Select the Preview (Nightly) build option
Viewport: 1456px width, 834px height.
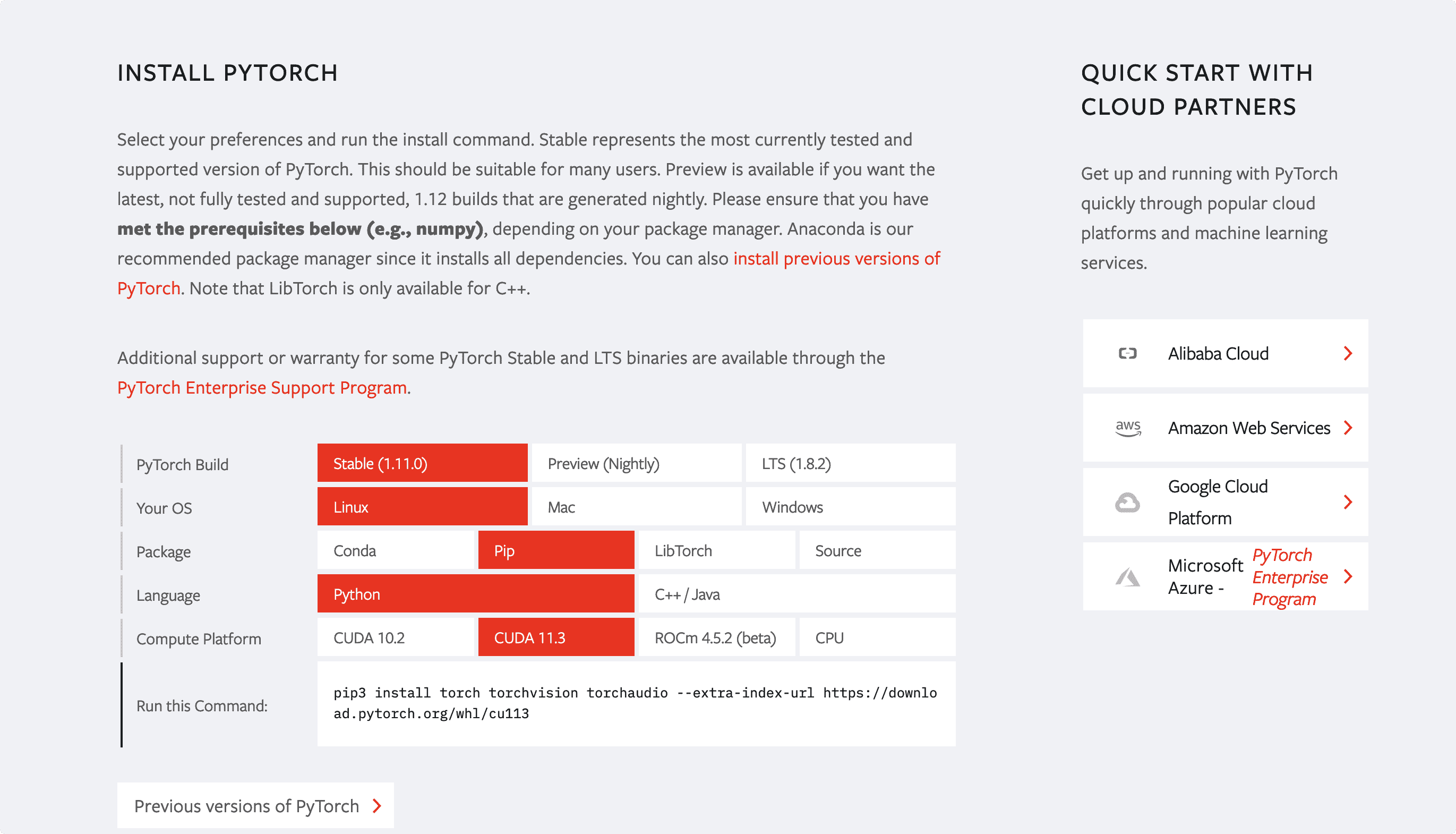(x=636, y=463)
